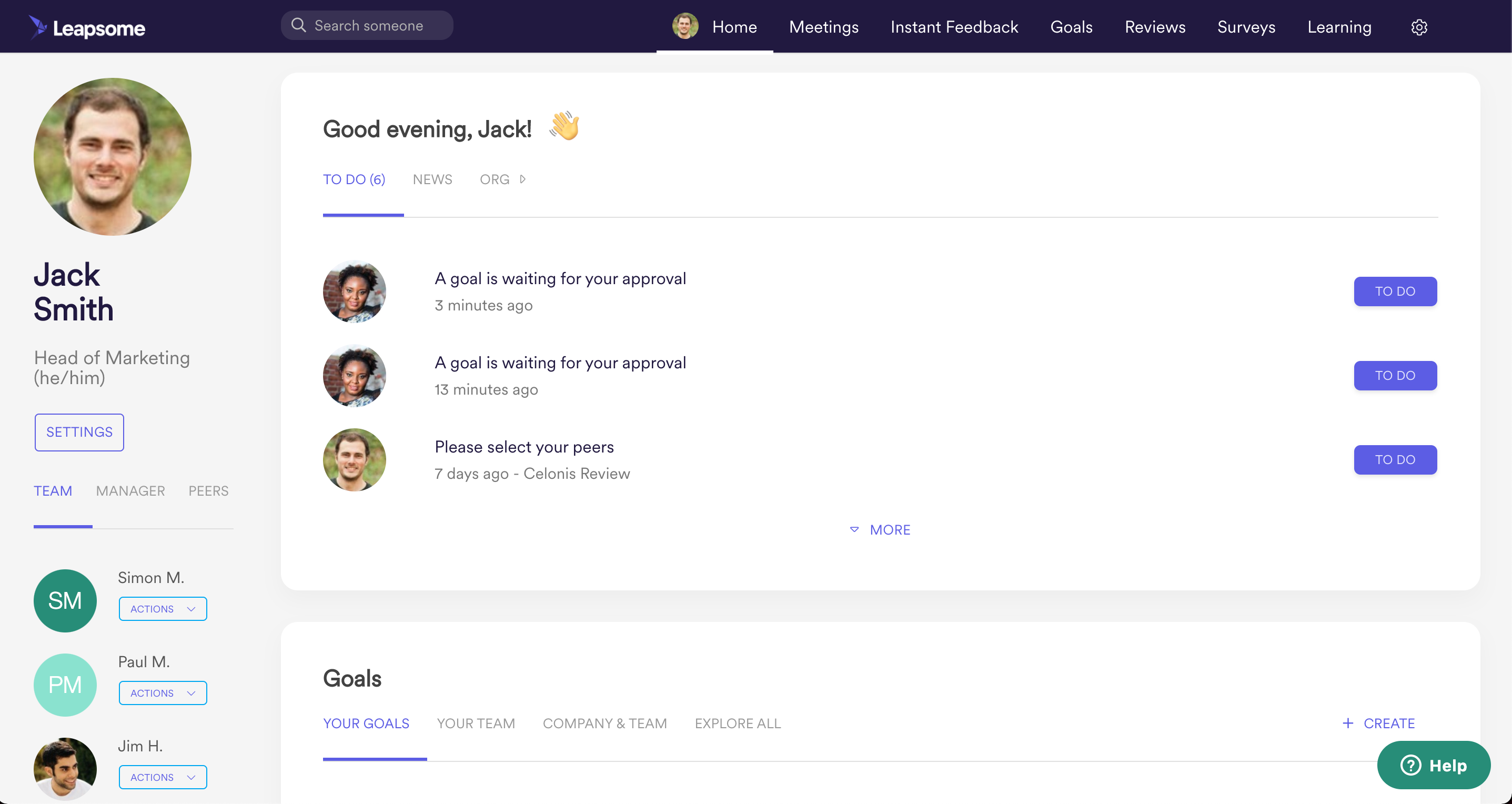The height and width of the screenshot is (804, 1512).
Task: Click TO DO on the Celonis Review item
Action: point(1395,459)
